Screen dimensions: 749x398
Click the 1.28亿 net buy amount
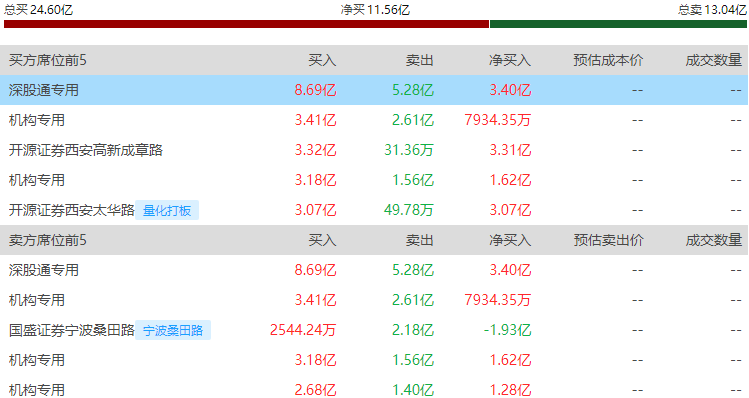(510, 390)
